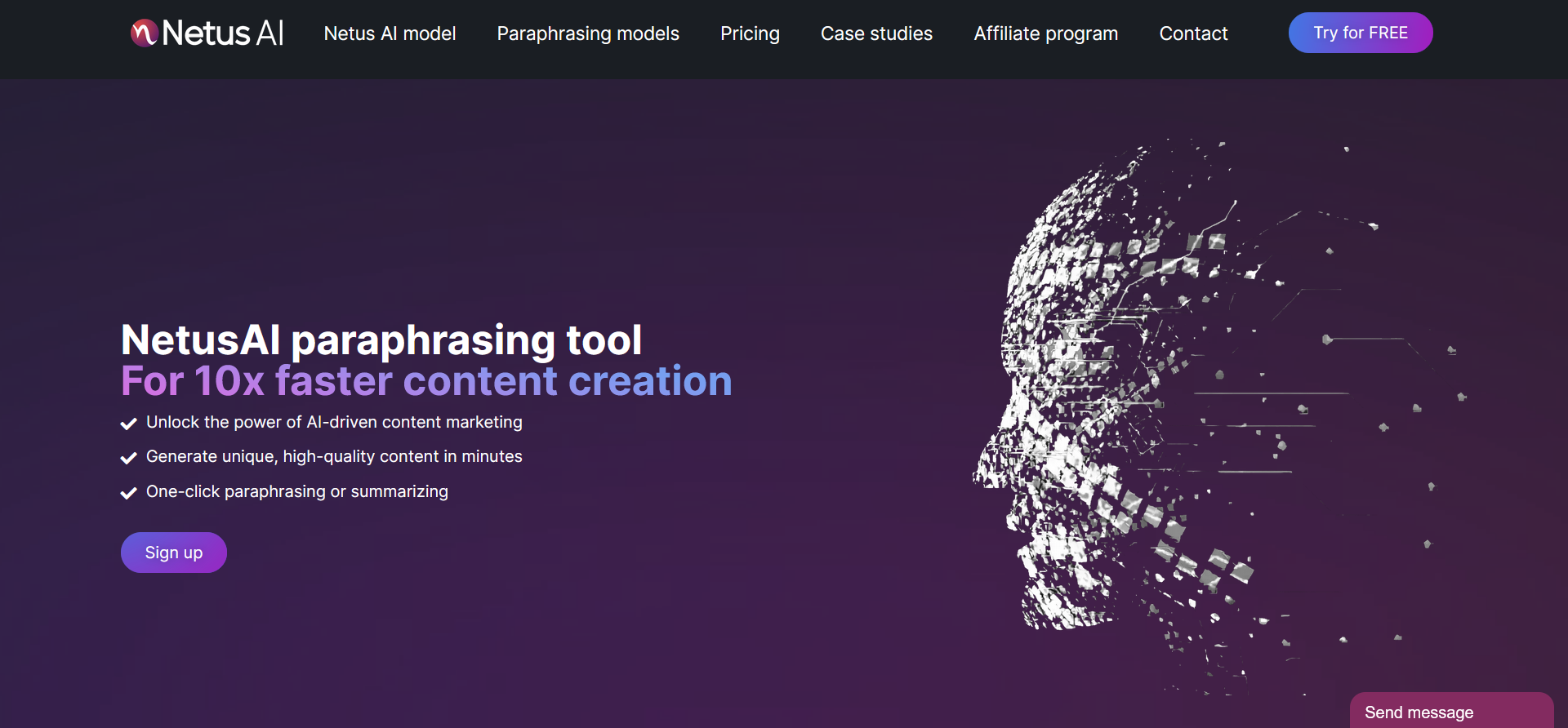Click the Unlock the power of AI-driven text
Viewport: 1568px width, 728px height.
[334, 422]
